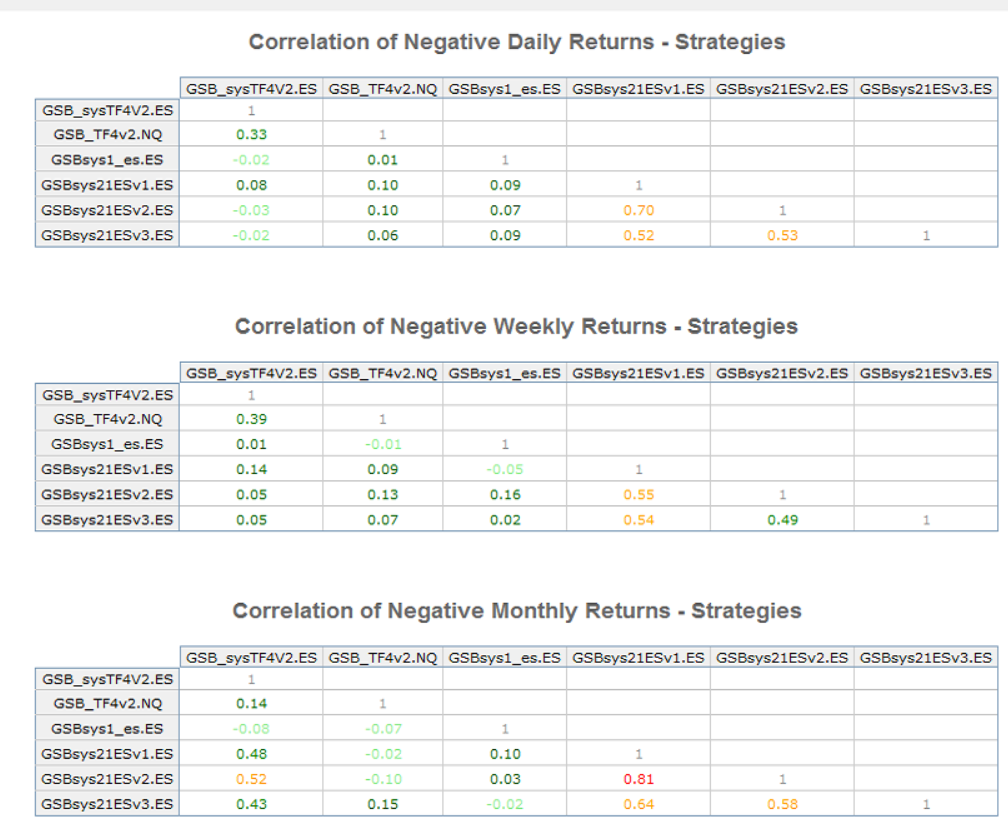Click the orange 0.64 monthly correlation value
The width and height of the screenshot is (1008, 828).
pos(638,804)
